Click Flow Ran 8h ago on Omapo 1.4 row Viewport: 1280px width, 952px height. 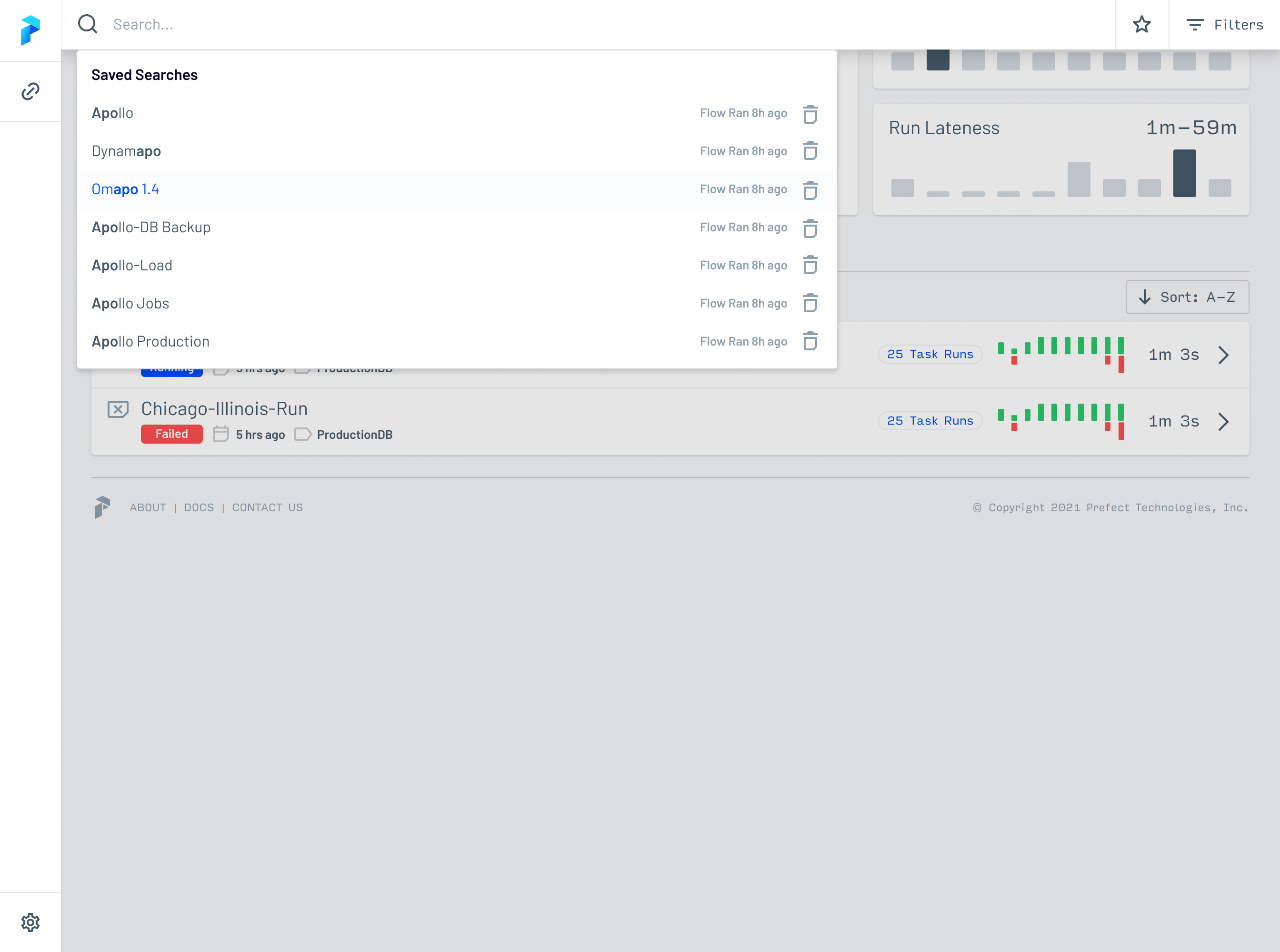[x=743, y=189]
